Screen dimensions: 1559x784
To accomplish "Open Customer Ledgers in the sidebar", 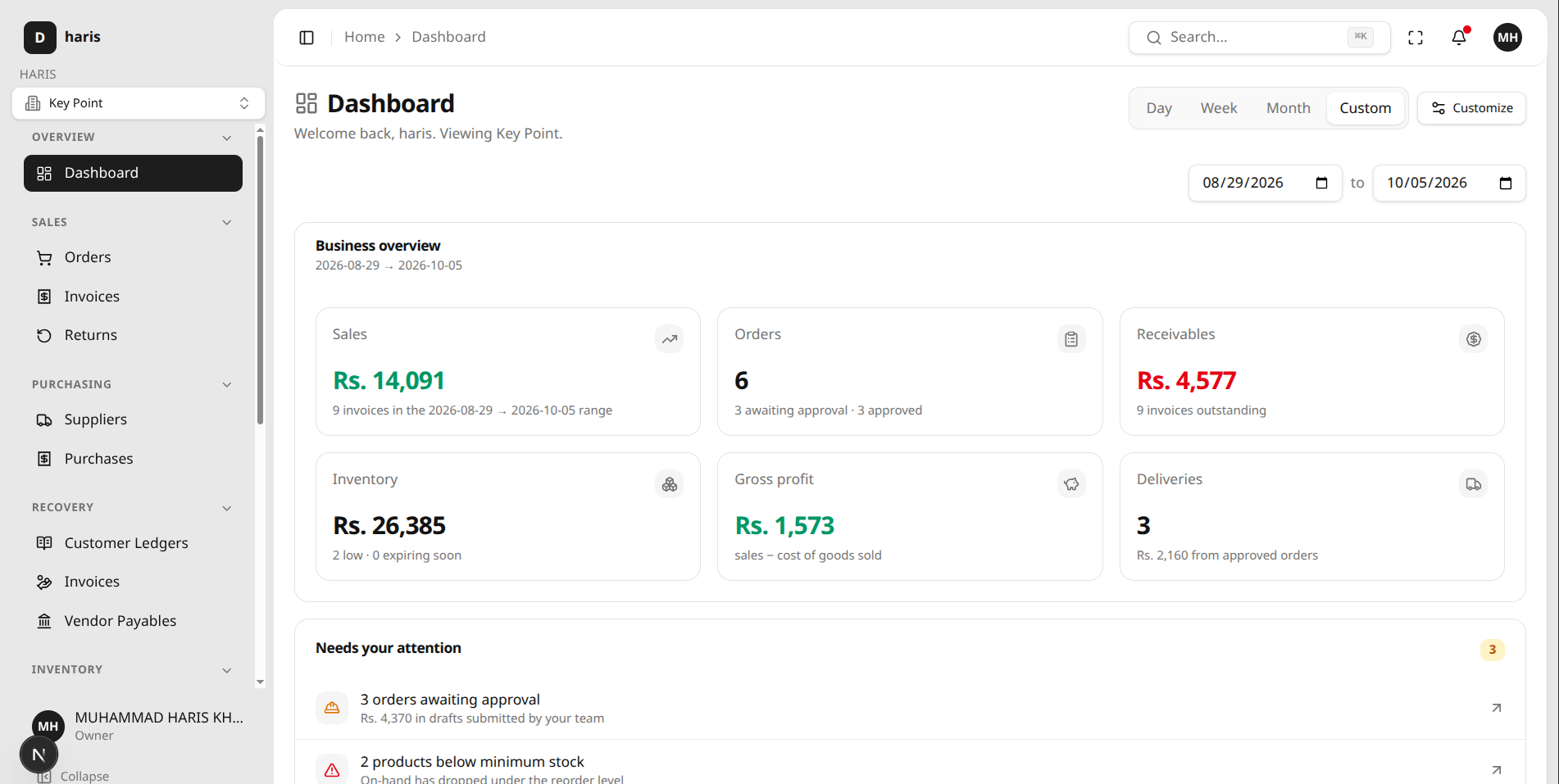I will click(133, 543).
